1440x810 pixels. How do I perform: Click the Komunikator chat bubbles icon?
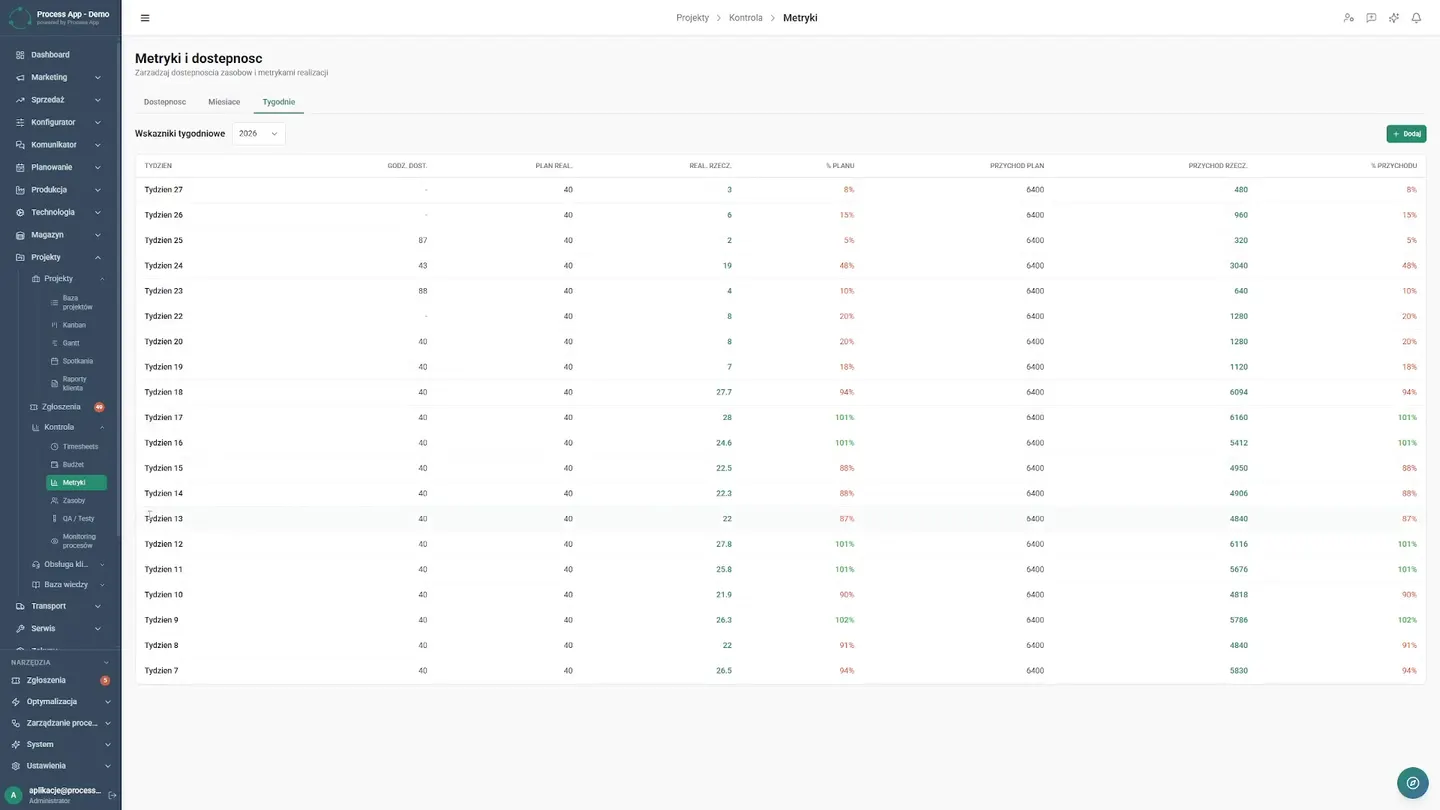[x=20, y=145]
